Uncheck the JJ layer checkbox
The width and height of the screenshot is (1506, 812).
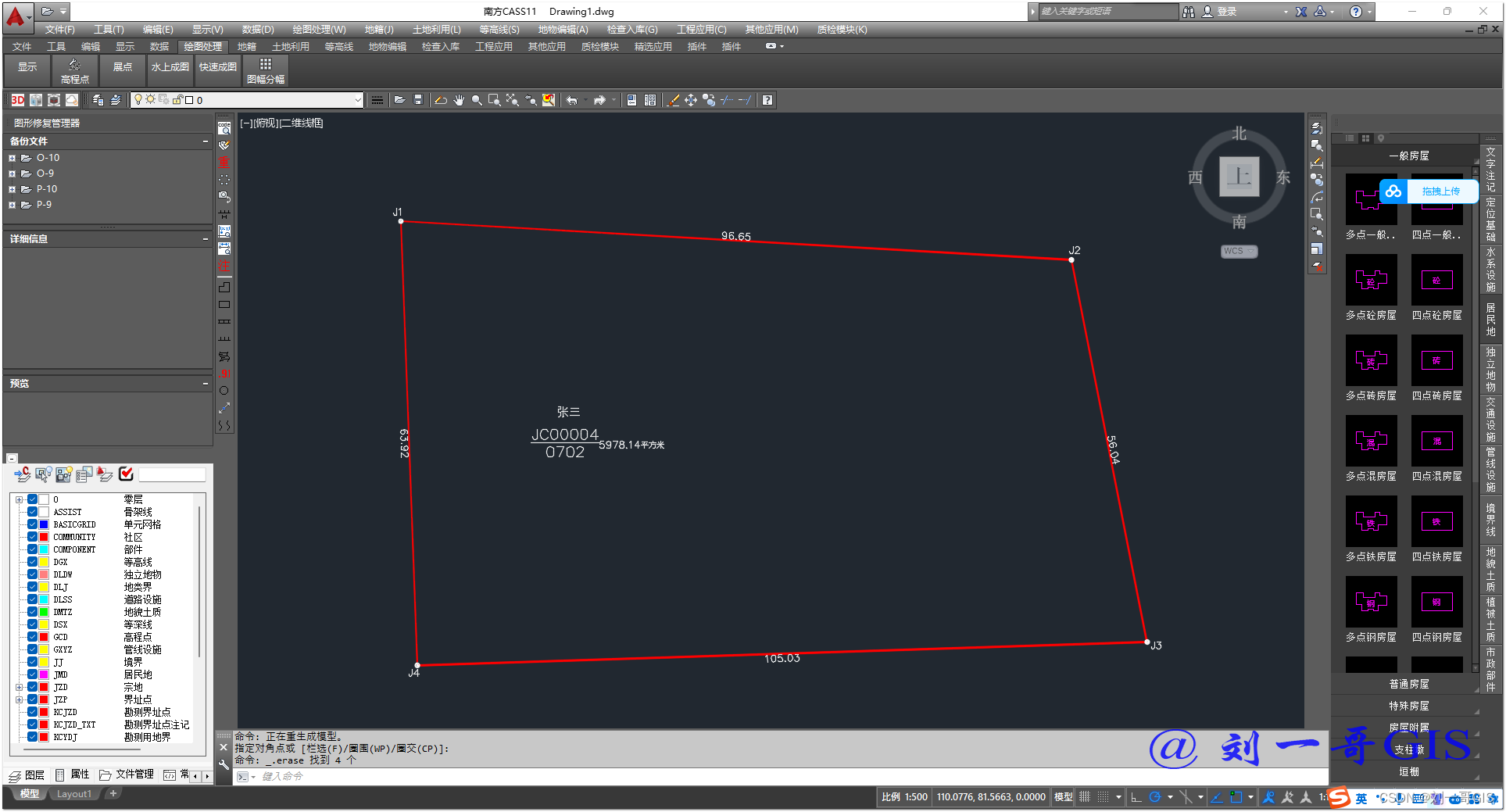(33, 662)
